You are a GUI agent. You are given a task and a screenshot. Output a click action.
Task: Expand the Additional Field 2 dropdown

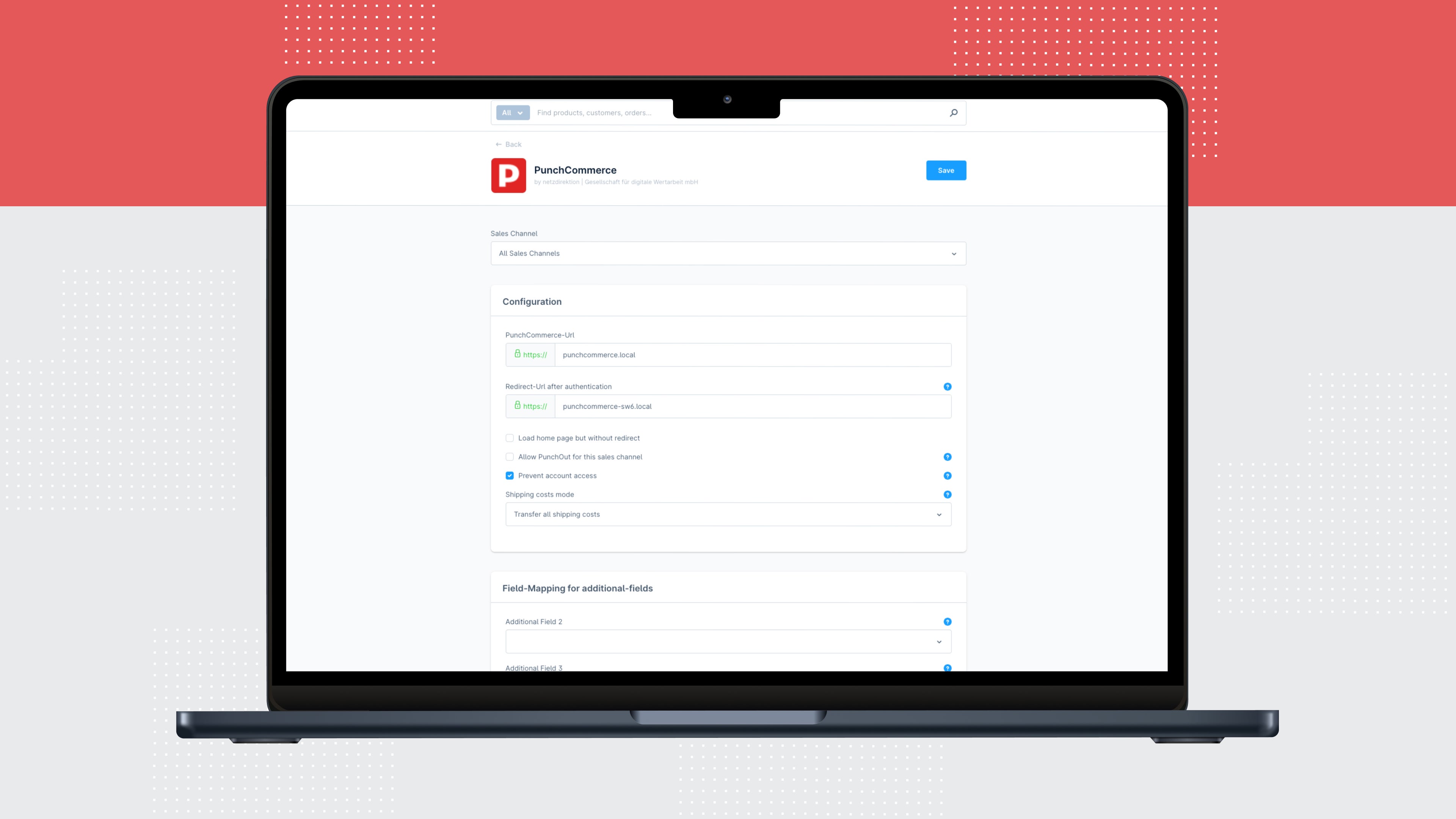click(x=939, y=641)
